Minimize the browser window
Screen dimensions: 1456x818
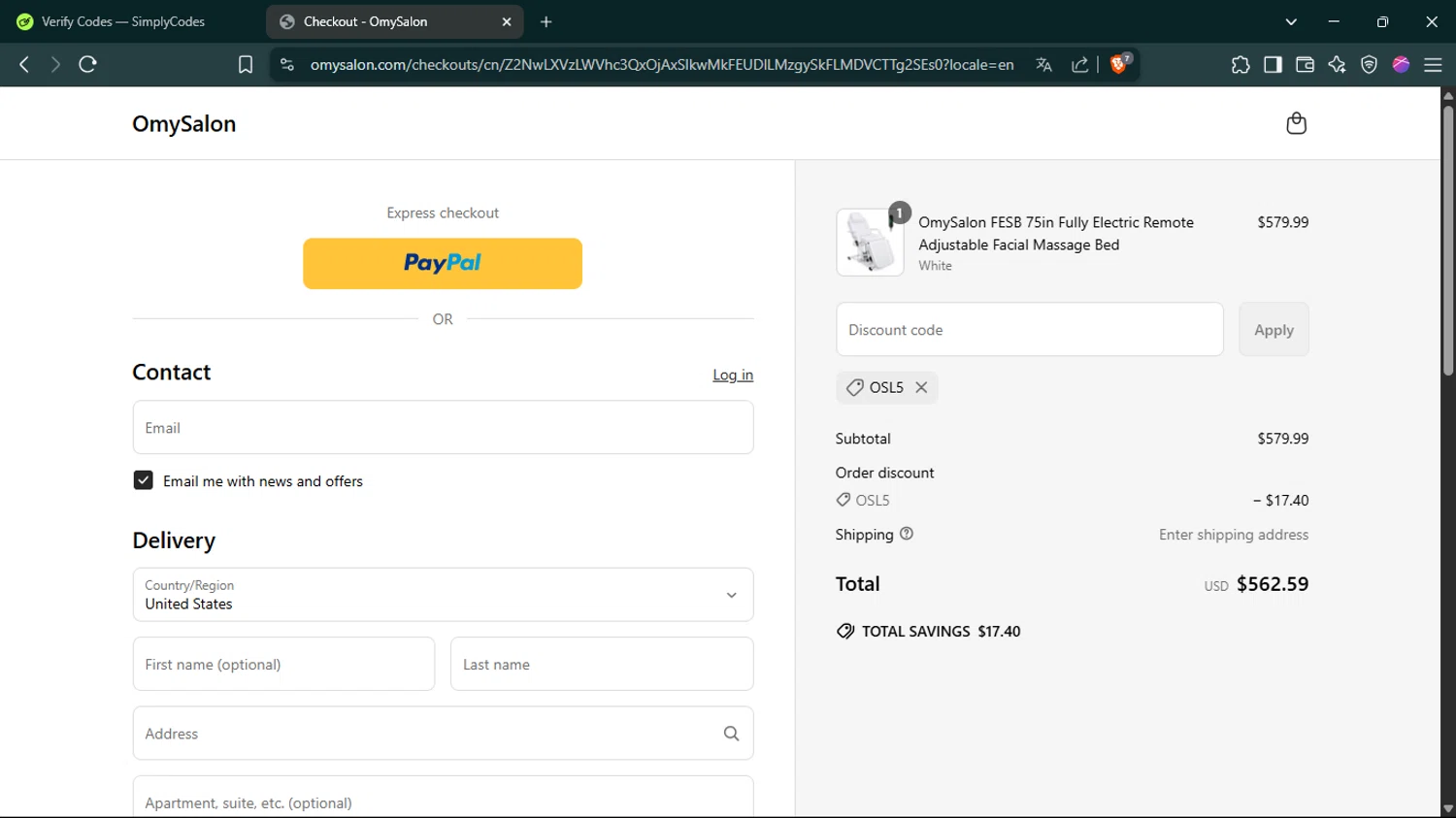click(1334, 21)
